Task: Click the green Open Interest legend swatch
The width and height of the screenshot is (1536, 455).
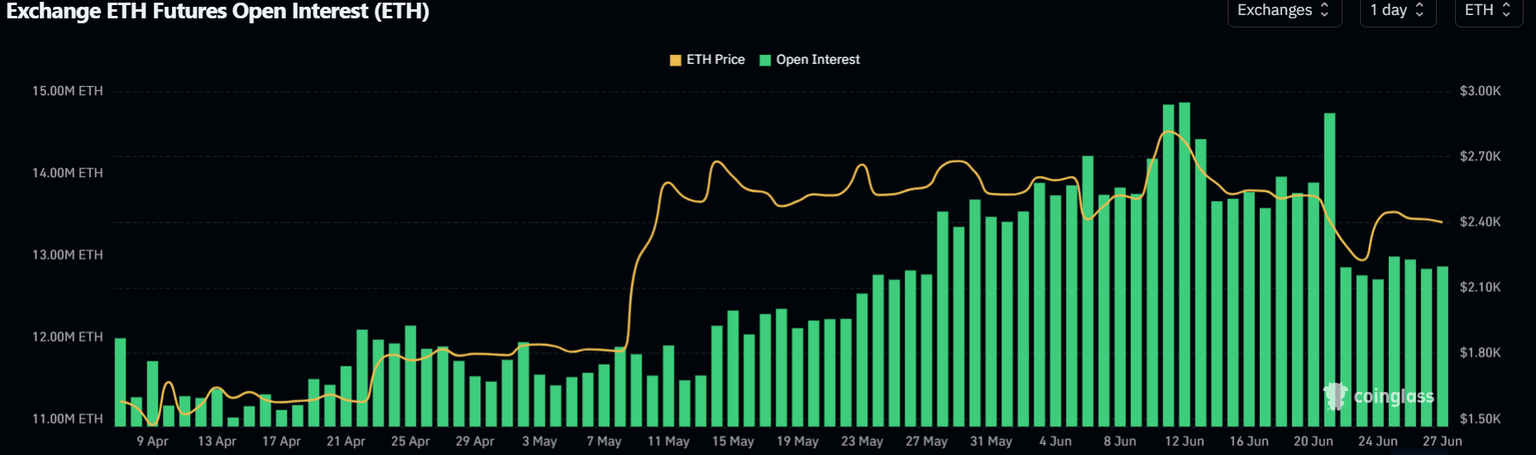Action: [x=765, y=60]
